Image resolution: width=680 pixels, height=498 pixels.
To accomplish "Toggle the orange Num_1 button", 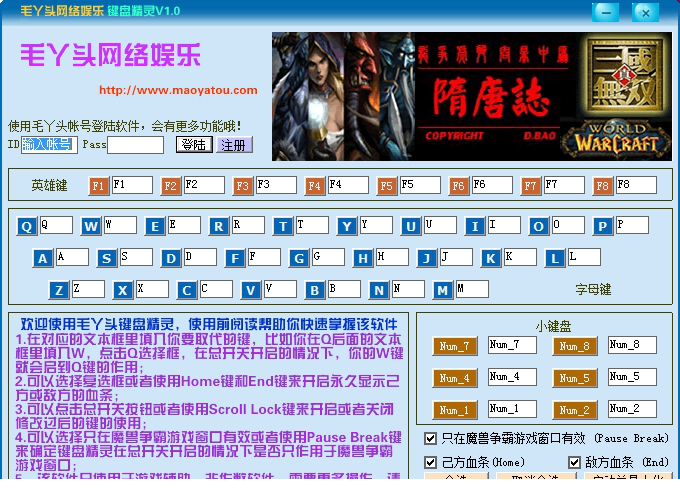I will (x=455, y=410).
